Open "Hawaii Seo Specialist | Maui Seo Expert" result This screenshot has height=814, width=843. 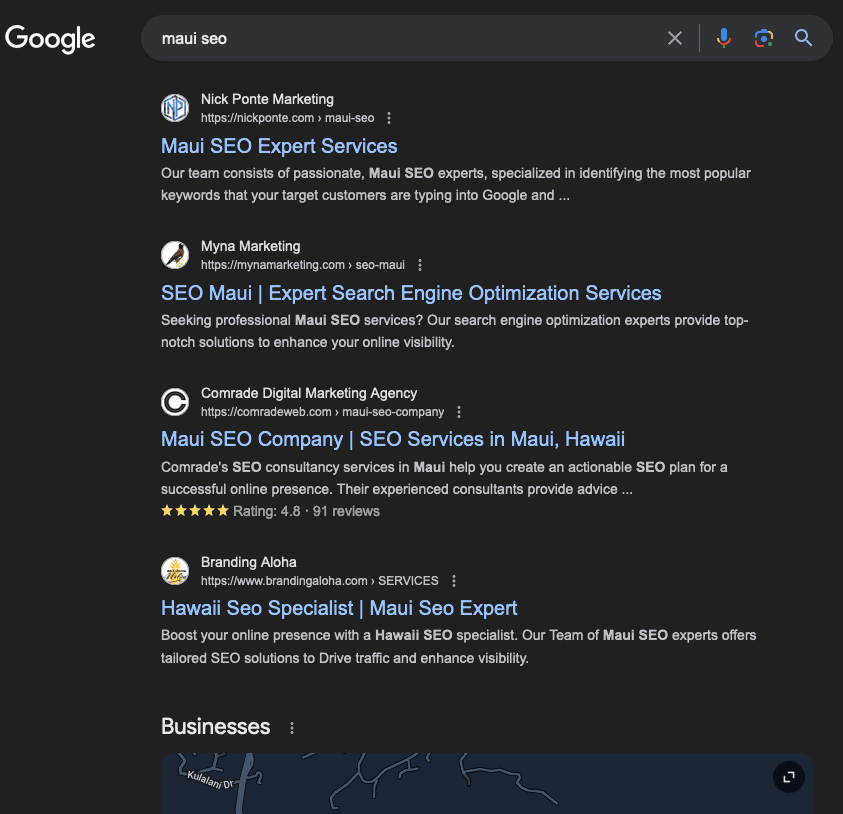339,608
